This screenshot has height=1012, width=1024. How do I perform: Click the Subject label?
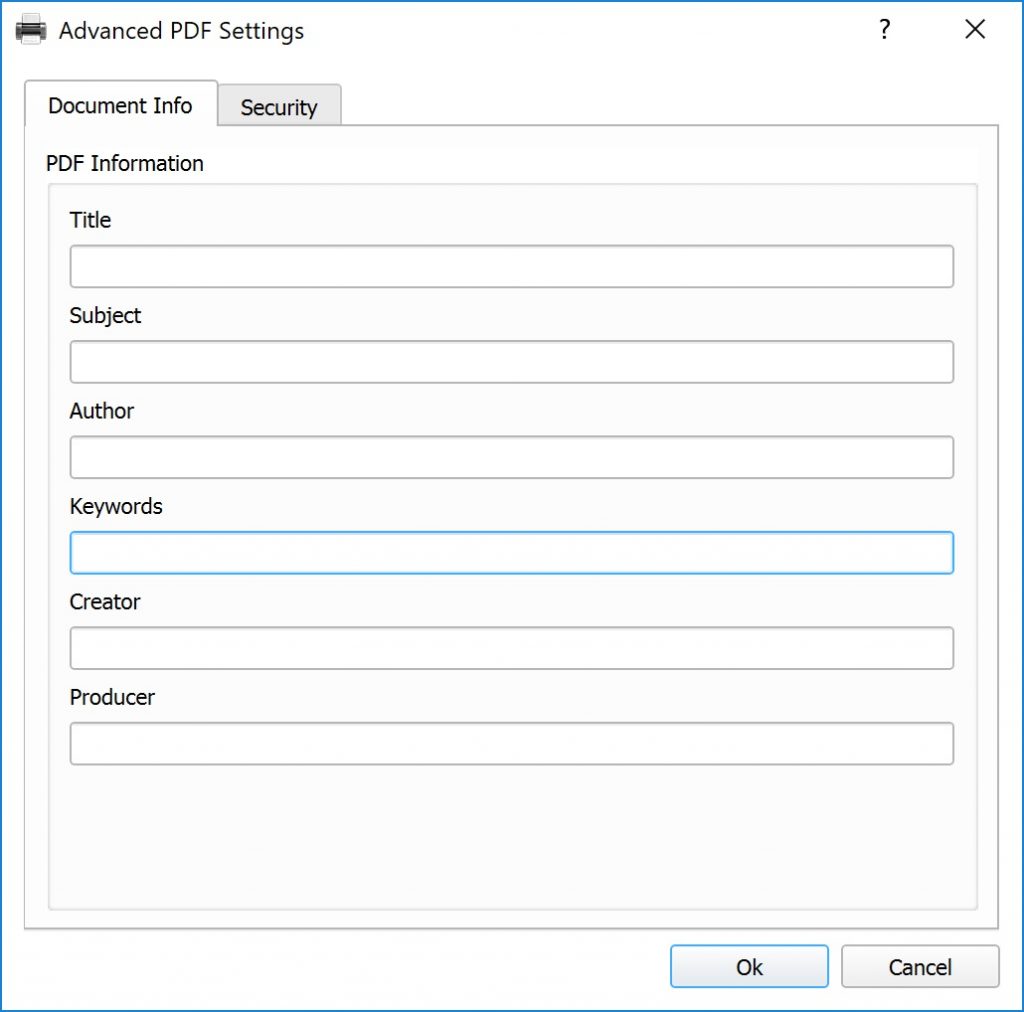coord(104,316)
